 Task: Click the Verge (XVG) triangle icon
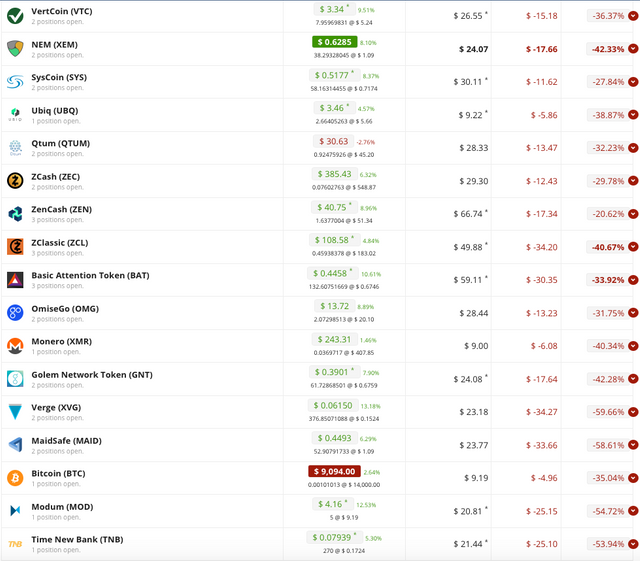[x=15, y=412]
